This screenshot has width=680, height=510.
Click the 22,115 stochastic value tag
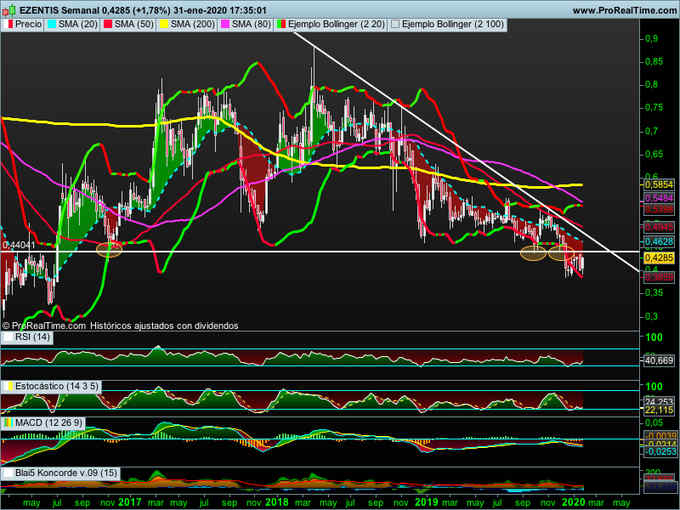pos(659,410)
